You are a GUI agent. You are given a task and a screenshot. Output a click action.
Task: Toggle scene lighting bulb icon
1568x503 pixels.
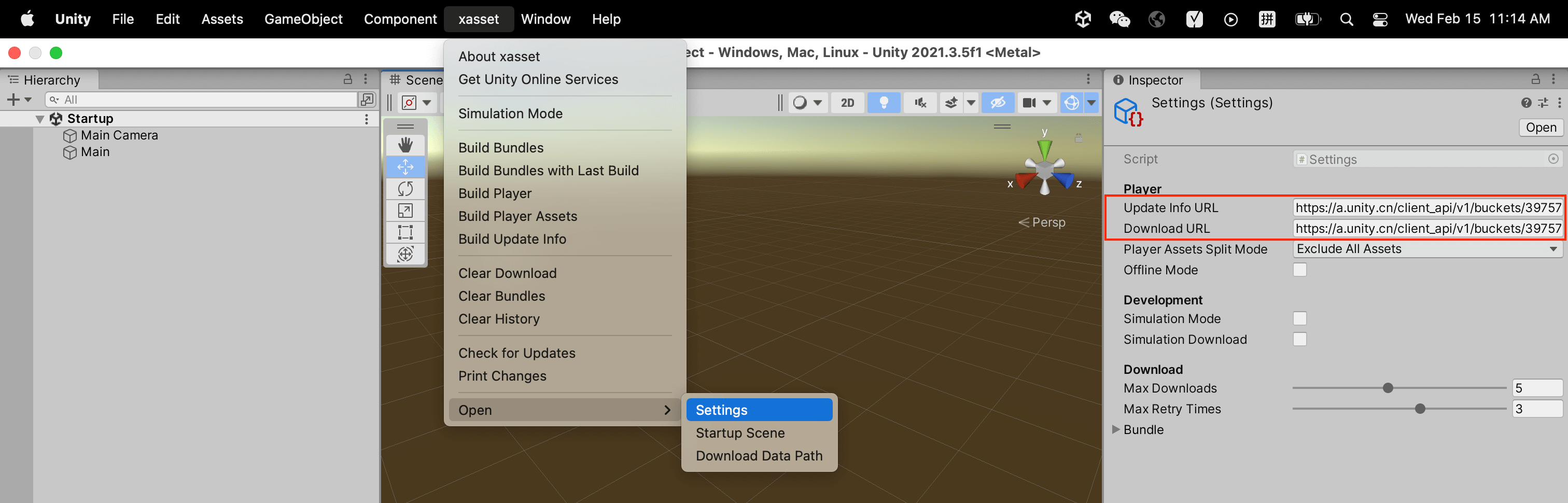[x=883, y=103]
